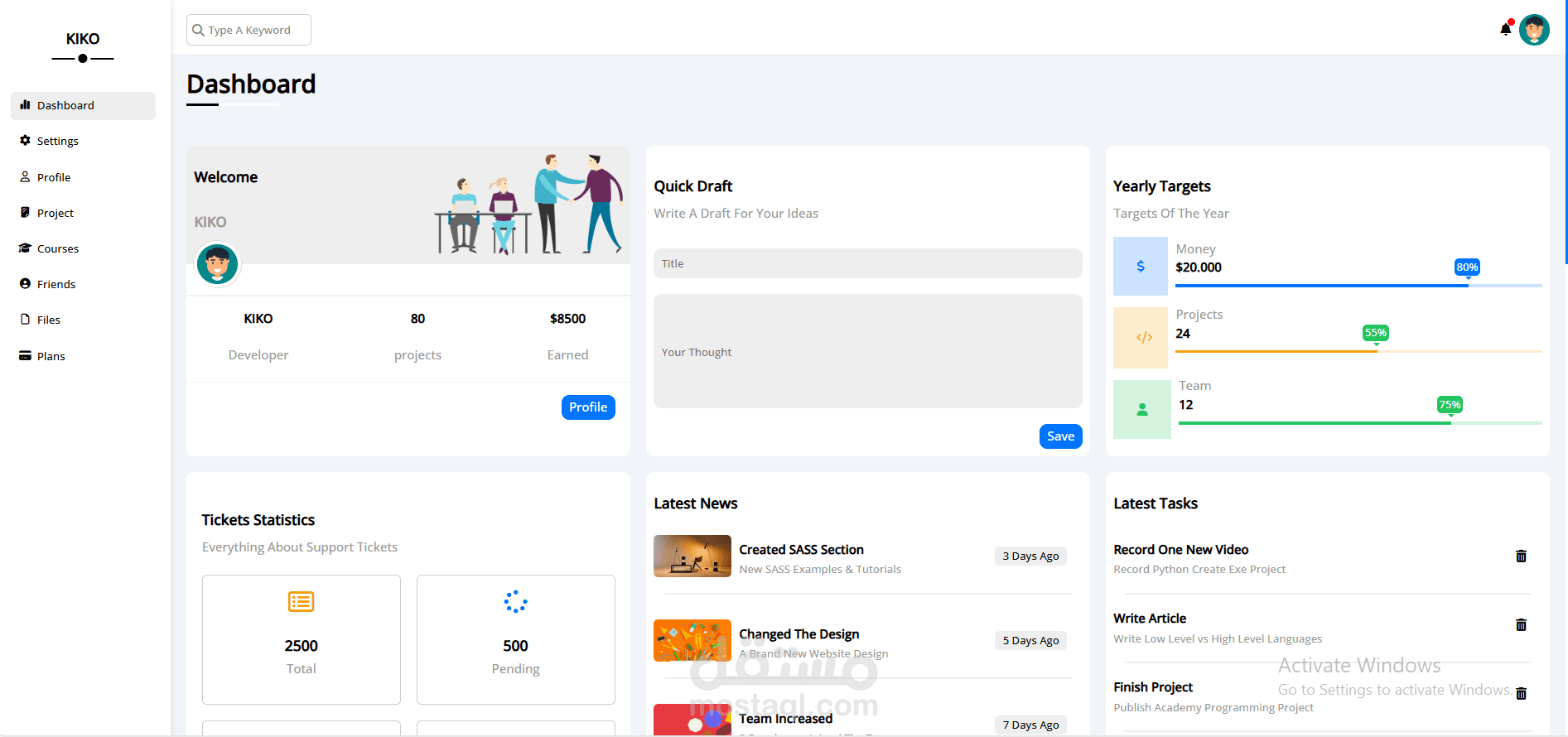Click the blue Profile button
Viewport: 1568px width, 737px height.
(x=588, y=407)
